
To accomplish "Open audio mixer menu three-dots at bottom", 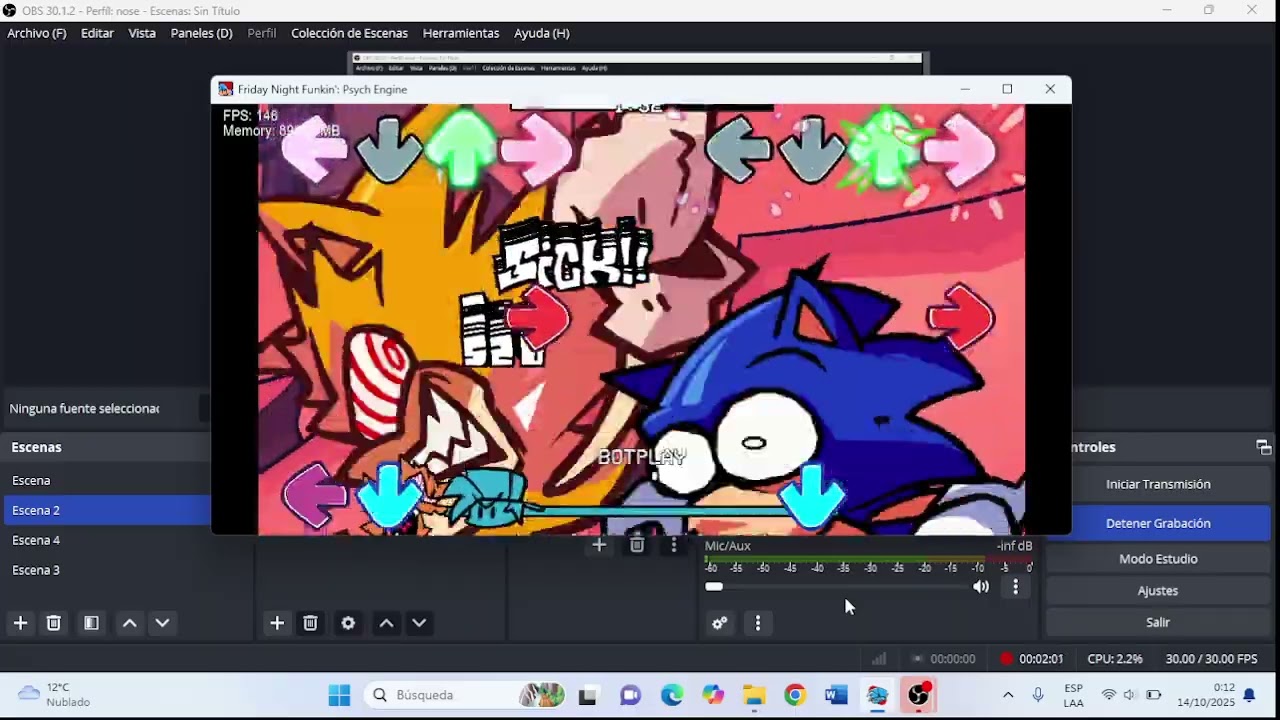I will click(757, 623).
